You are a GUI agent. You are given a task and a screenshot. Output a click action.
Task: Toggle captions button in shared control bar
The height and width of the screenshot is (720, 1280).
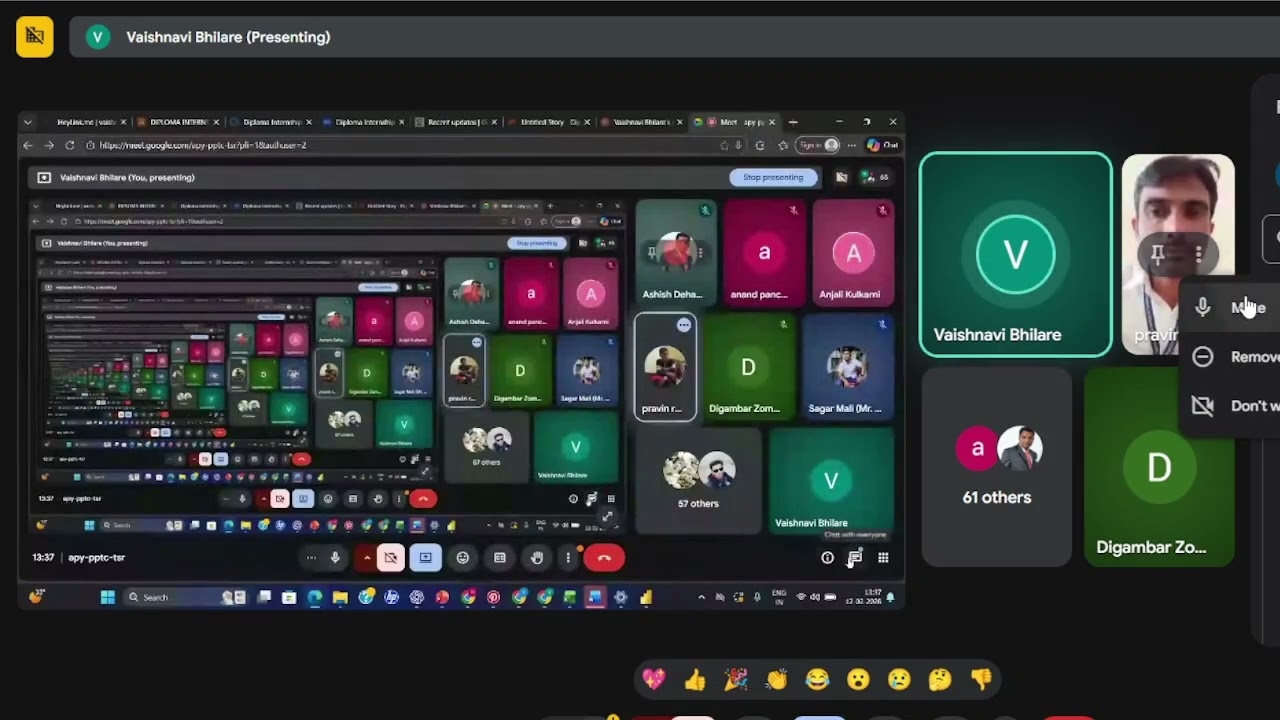pos(500,558)
